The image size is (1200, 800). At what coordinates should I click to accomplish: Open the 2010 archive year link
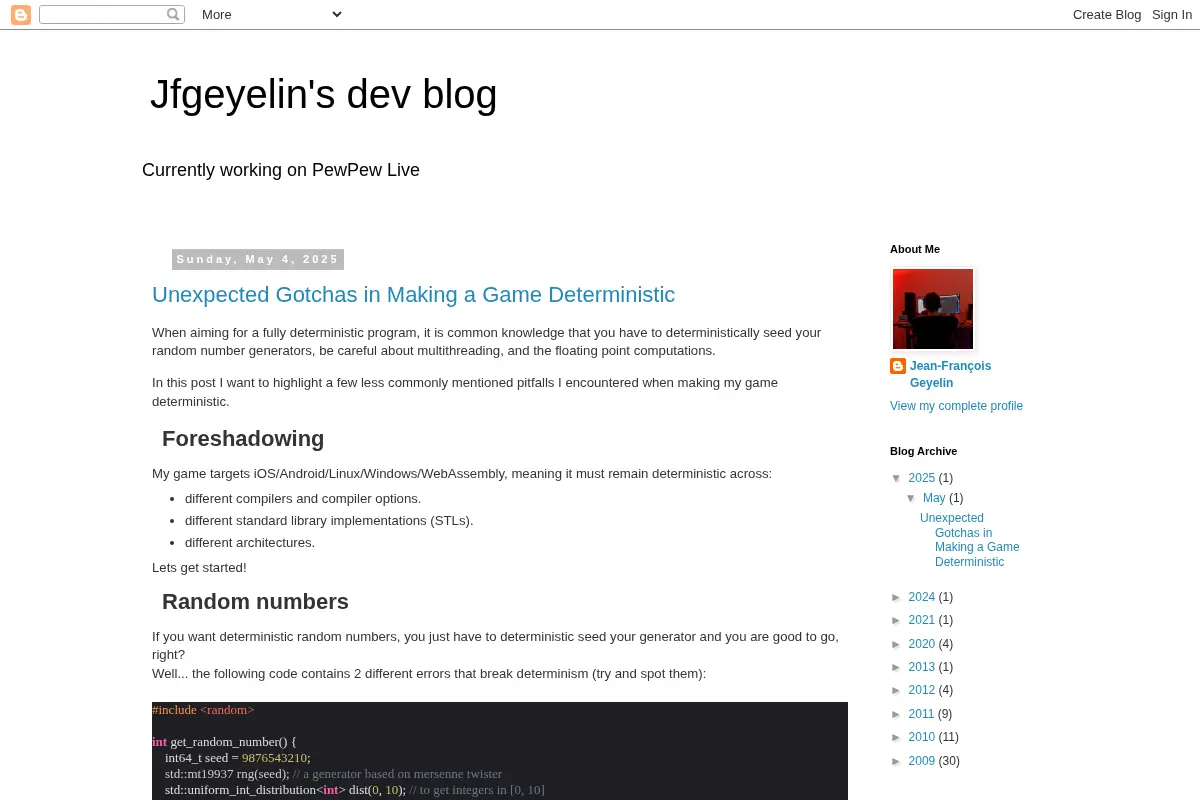(x=921, y=737)
